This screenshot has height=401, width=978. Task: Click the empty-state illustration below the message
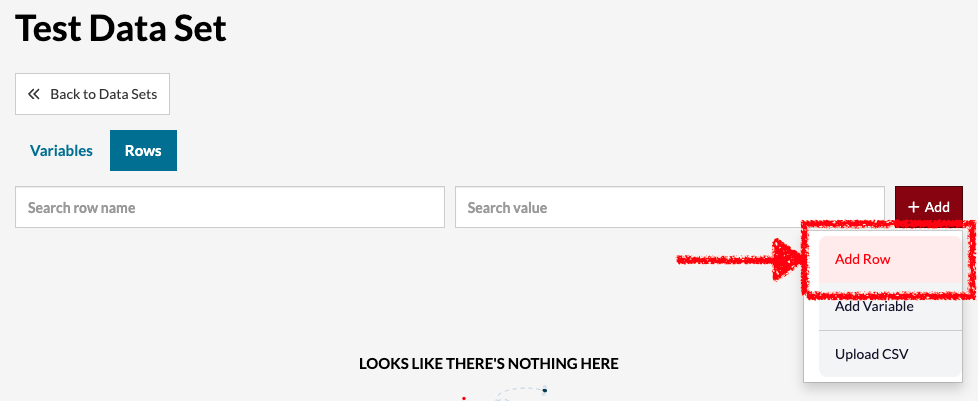[x=505, y=393]
